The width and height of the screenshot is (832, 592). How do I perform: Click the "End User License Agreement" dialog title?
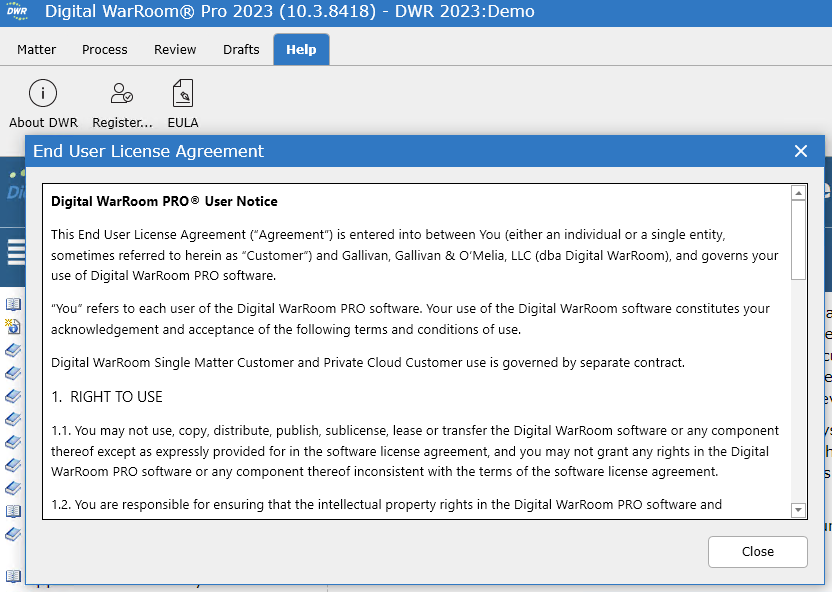coord(148,151)
